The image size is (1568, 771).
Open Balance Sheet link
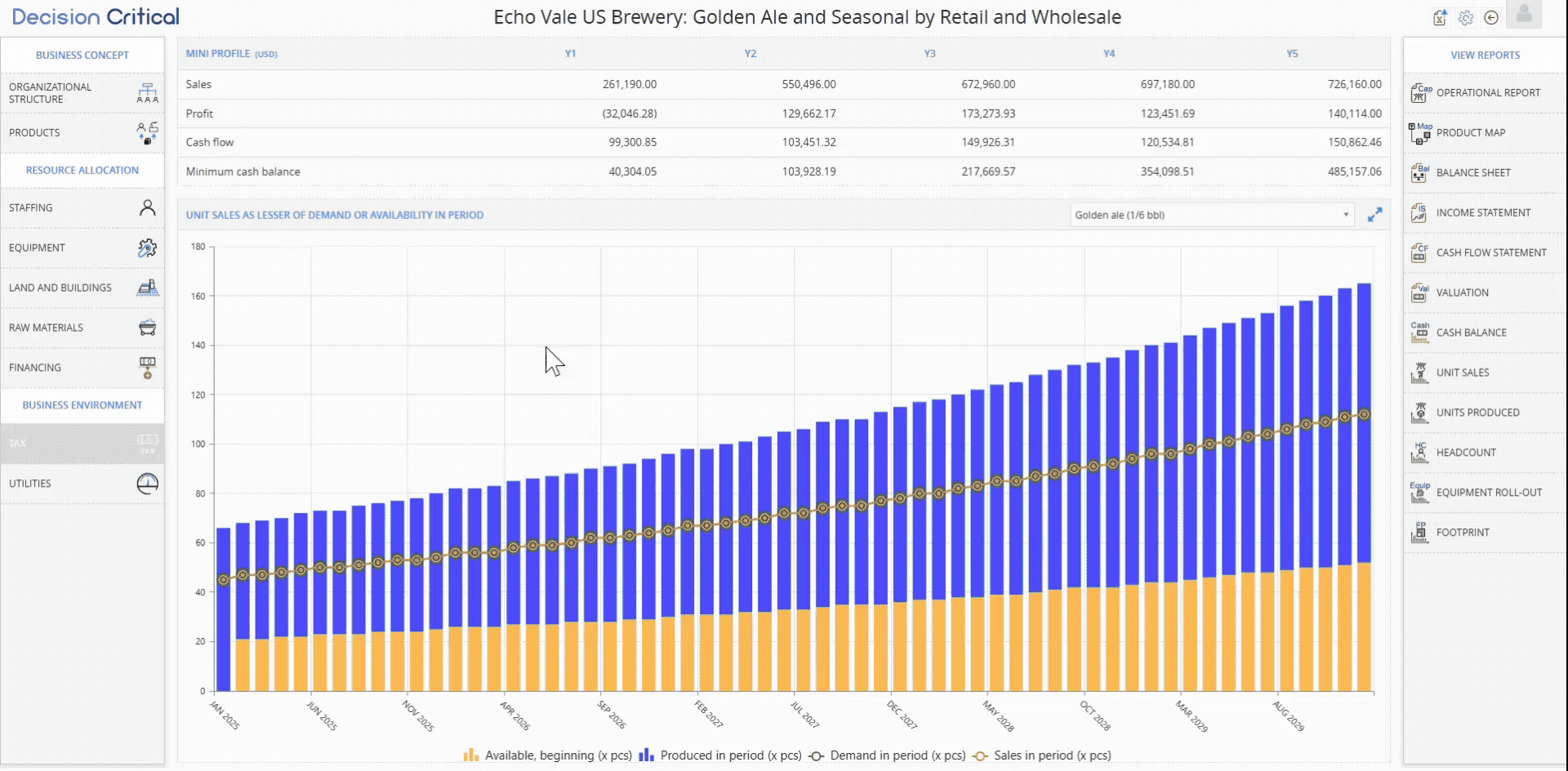[1473, 173]
